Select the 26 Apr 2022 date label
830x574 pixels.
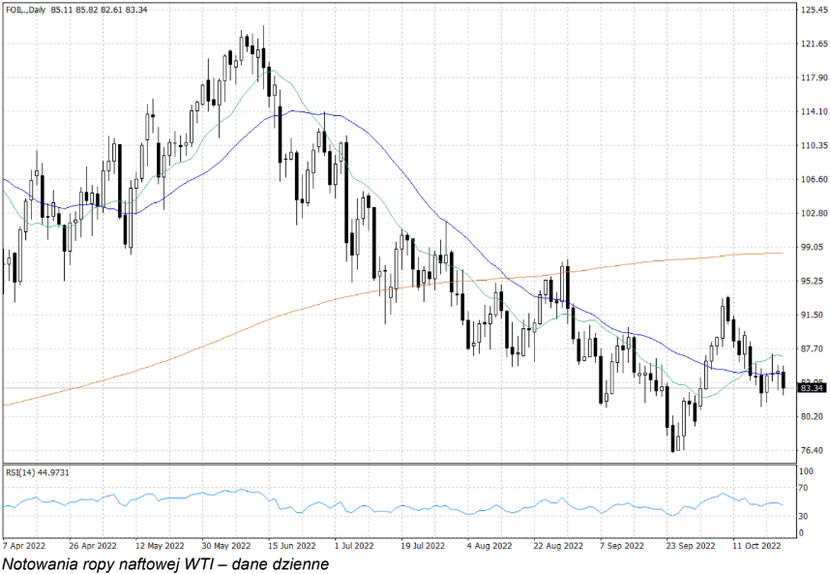tap(93, 546)
